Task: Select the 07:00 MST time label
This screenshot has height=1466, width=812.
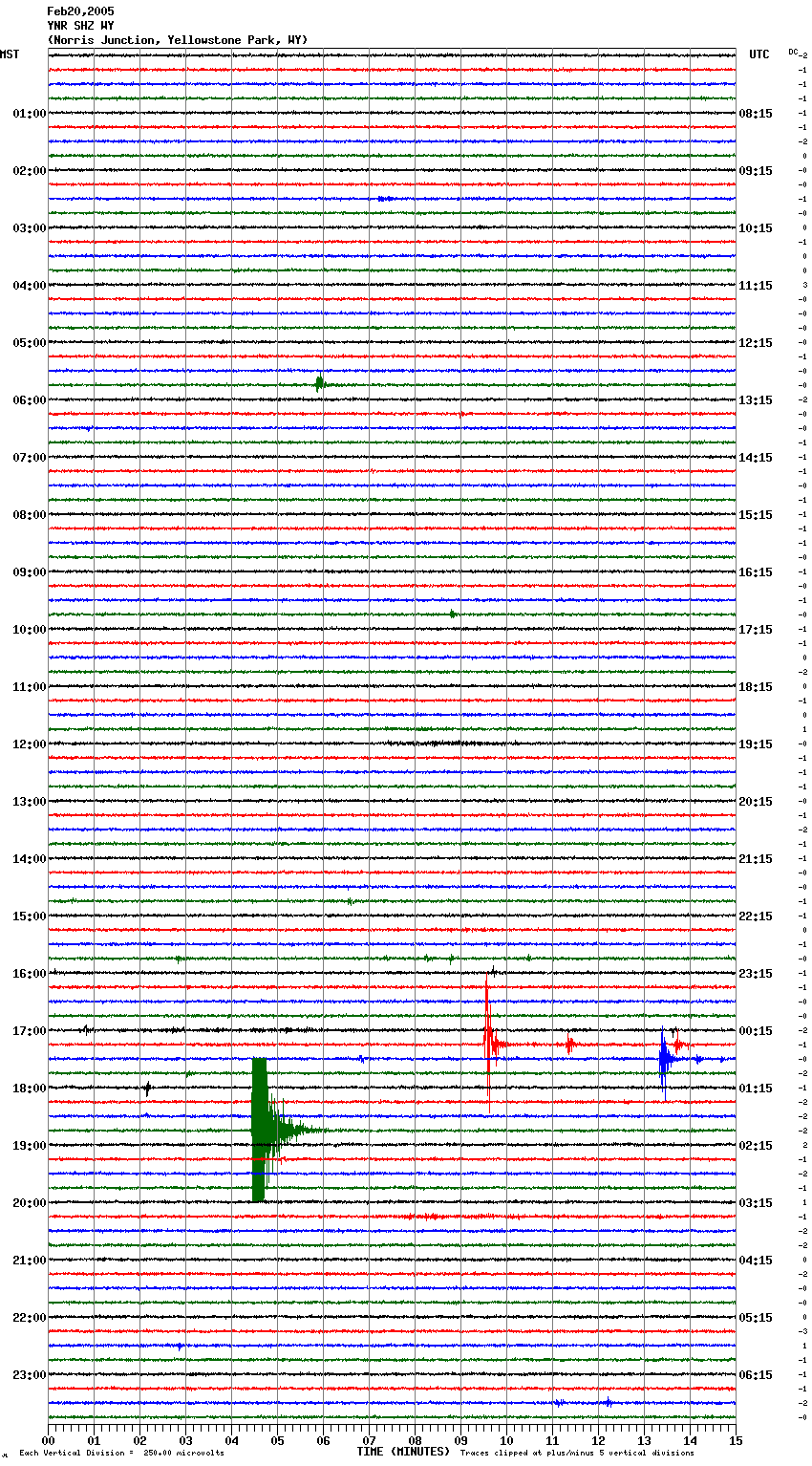Action: 30,458
